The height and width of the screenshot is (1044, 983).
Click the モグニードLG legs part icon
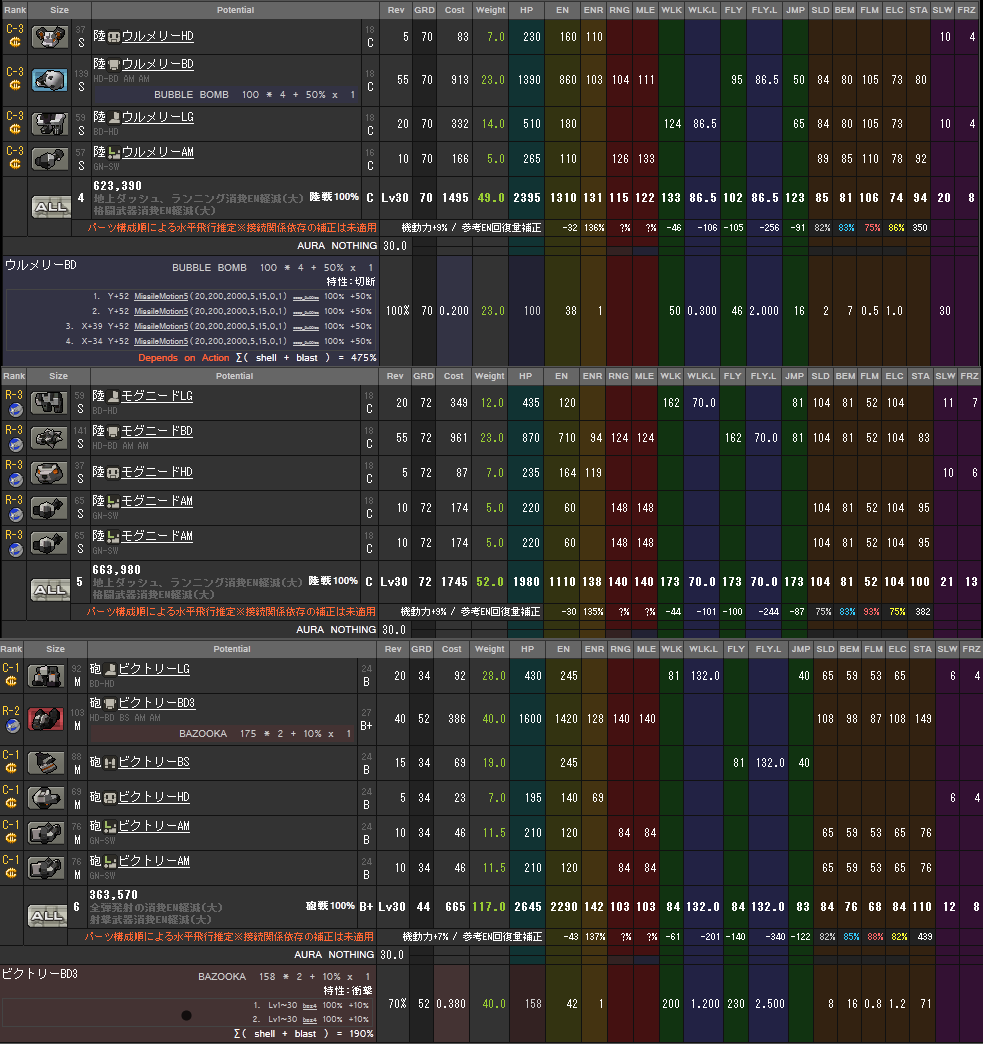pyautogui.click(x=49, y=402)
